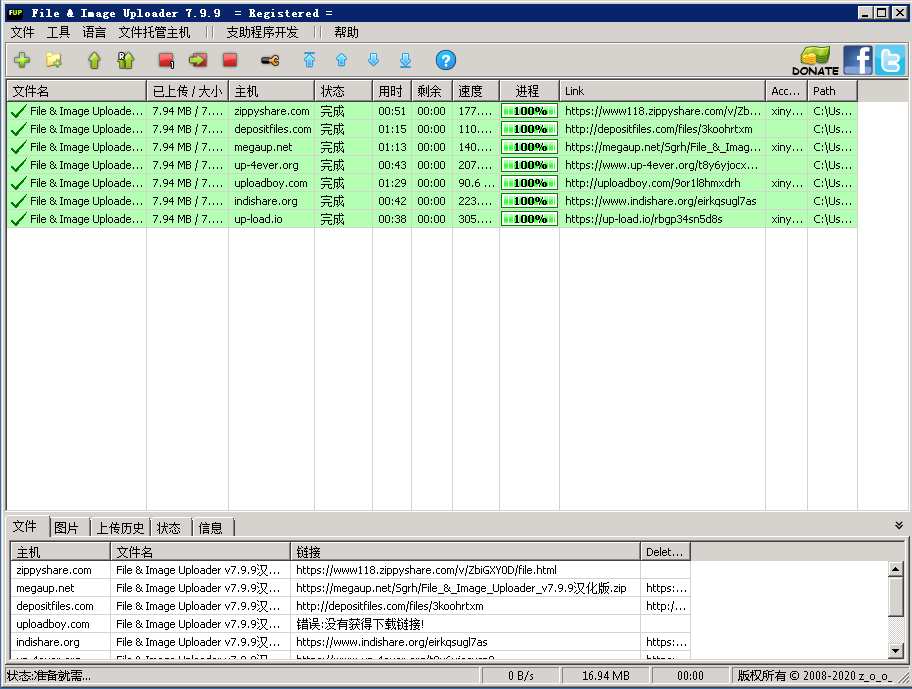Screen dimensions: 912x689
Task: Open the 支助程序开发 menu
Action: [262, 33]
